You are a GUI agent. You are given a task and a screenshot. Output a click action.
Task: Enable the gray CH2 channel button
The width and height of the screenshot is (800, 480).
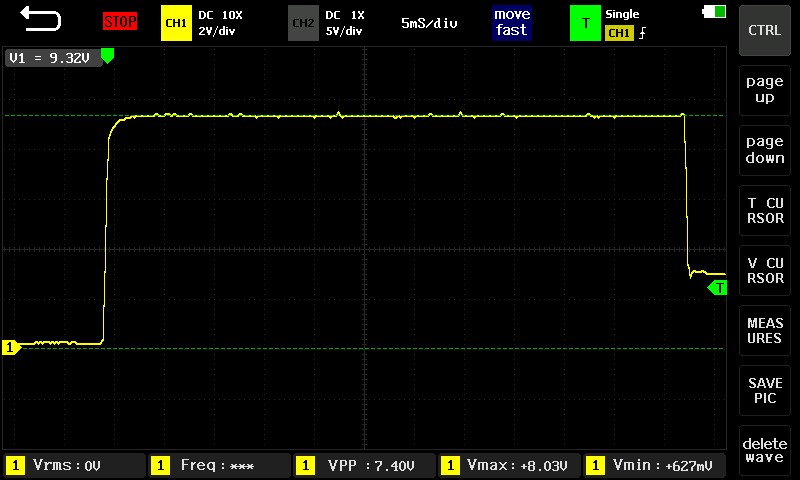coord(303,23)
